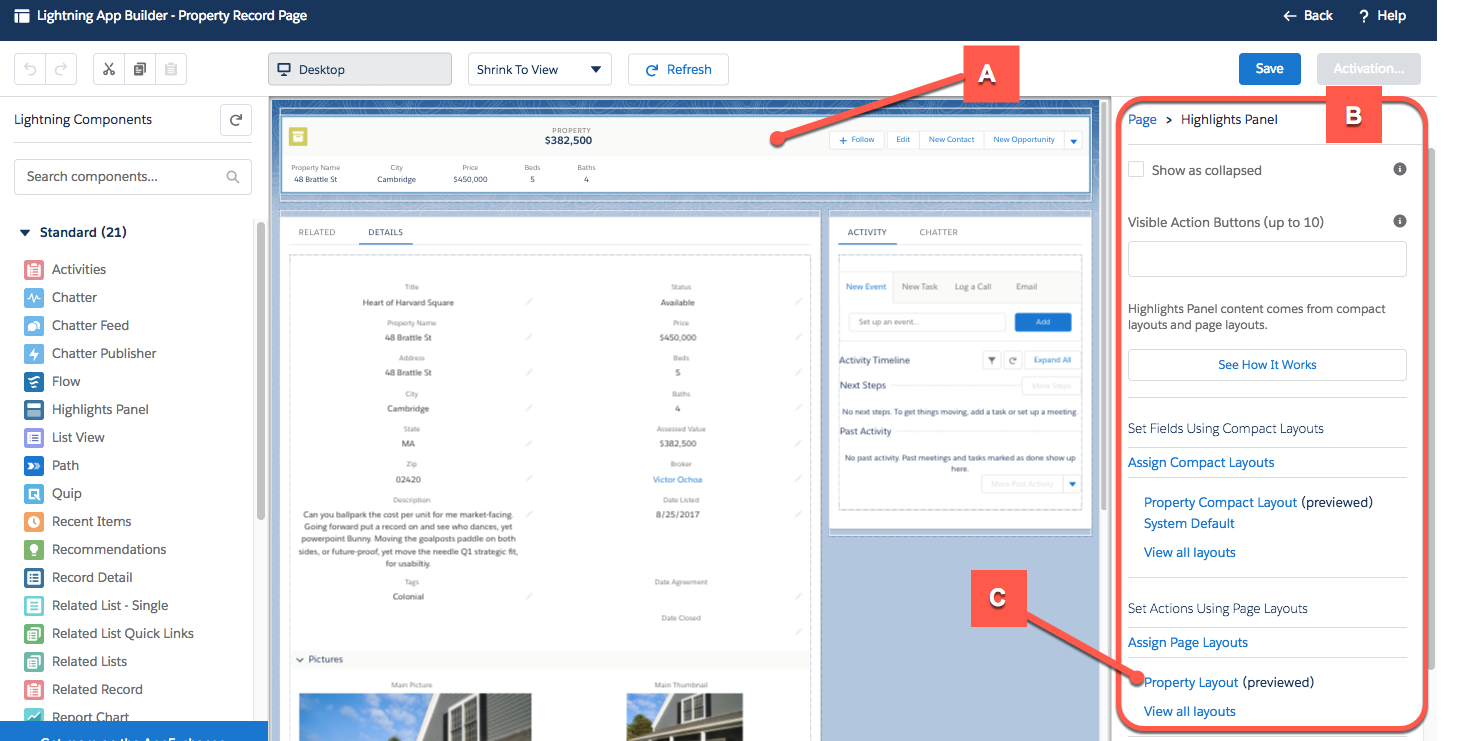The width and height of the screenshot is (1474, 741).
Task: Click the Victor Ochoa broker link
Action: [x=677, y=479]
